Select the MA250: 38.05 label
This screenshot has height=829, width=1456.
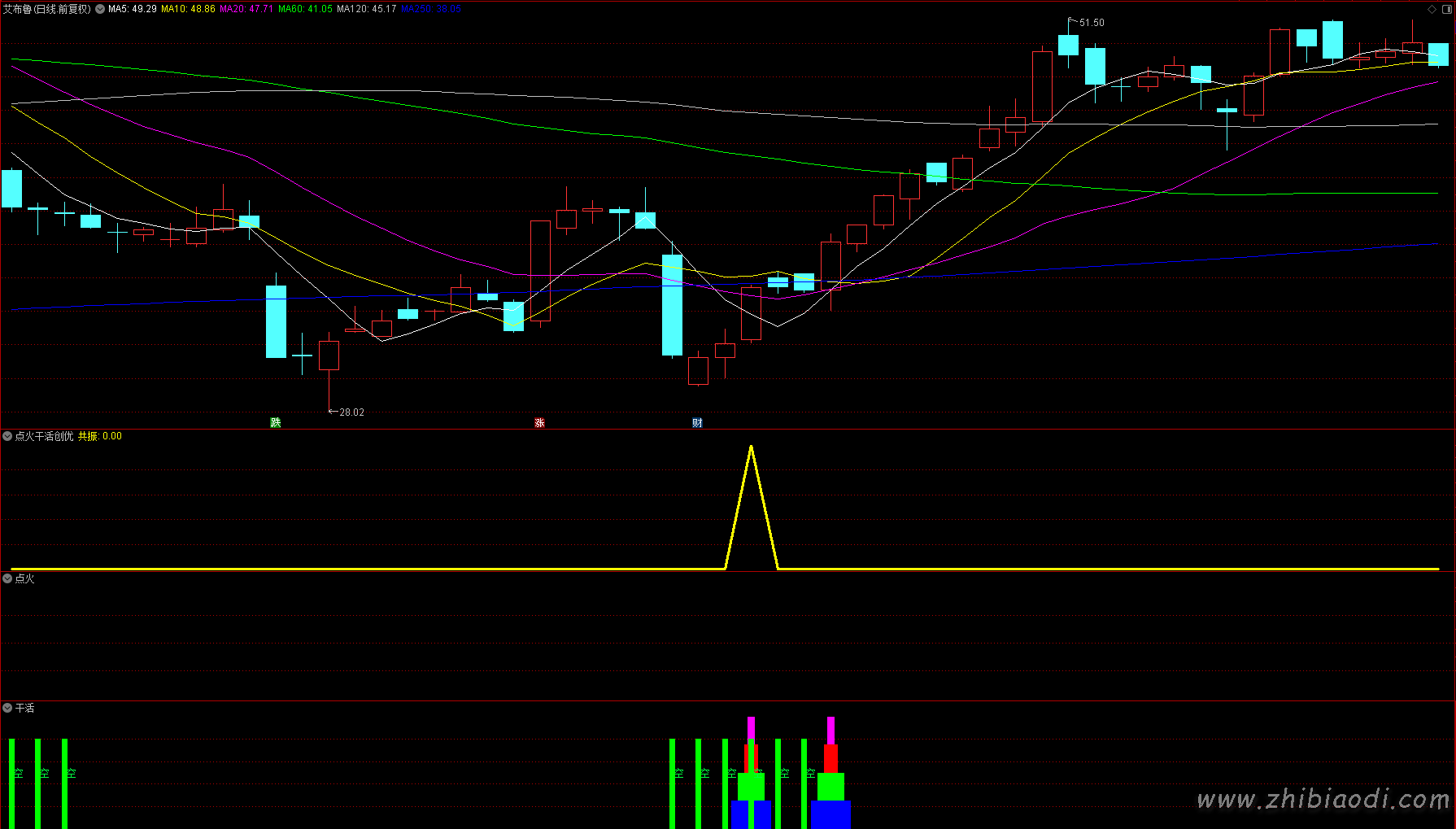[x=431, y=9]
